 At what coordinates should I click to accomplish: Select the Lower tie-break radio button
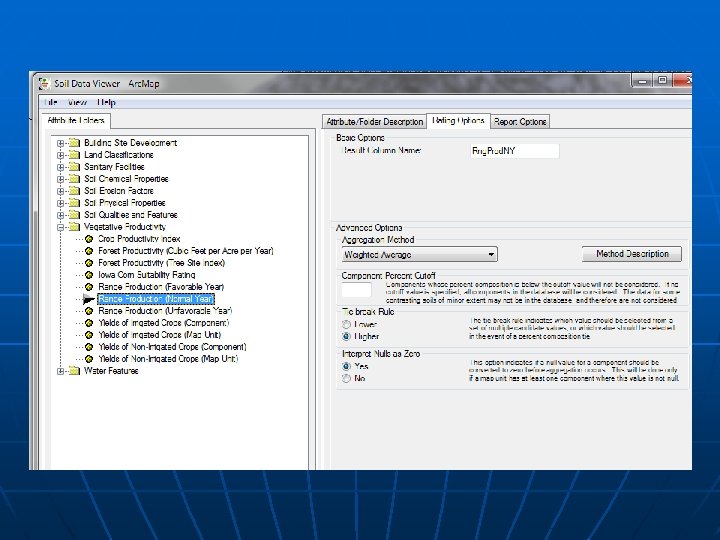[x=347, y=324]
